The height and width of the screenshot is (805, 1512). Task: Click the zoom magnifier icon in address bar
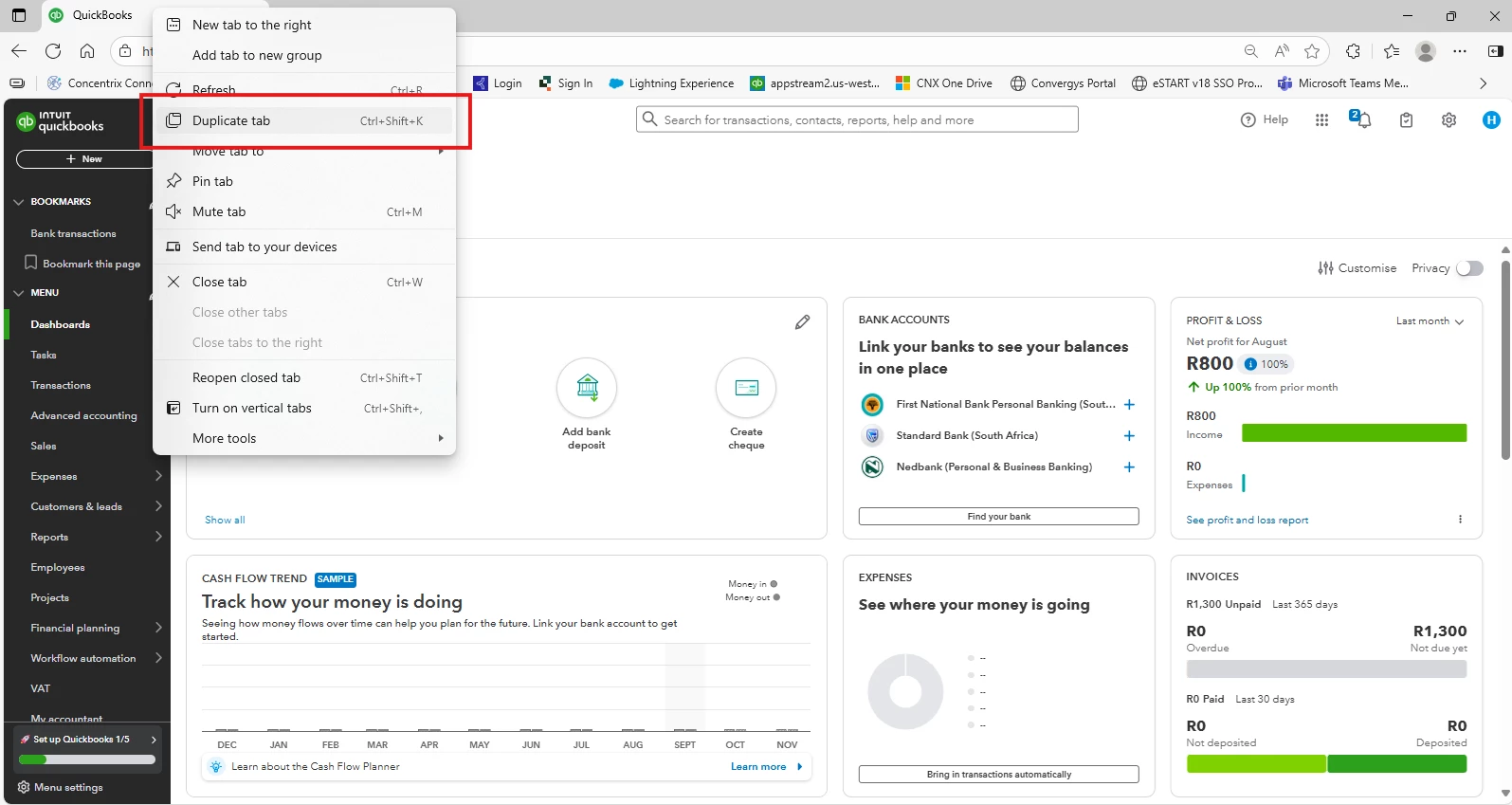pyautogui.click(x=1251, y=51)
